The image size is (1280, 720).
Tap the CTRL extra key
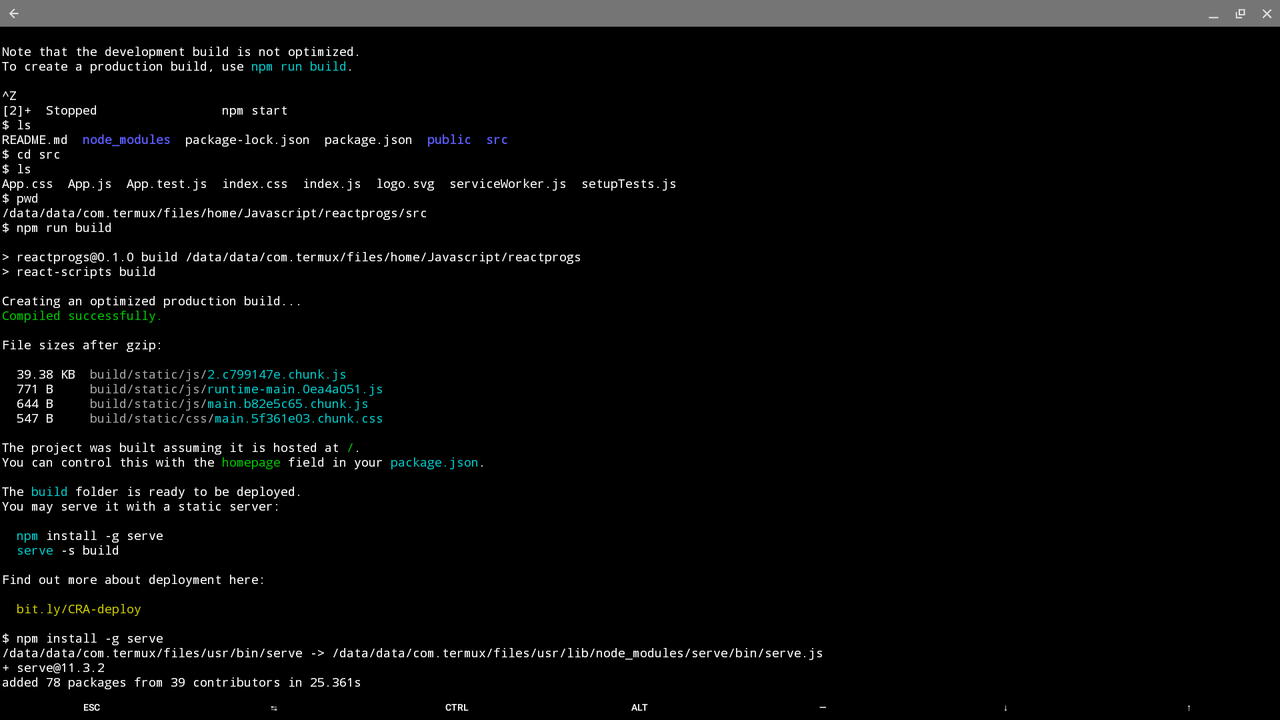pyautogui.click(x=457, y=707)
